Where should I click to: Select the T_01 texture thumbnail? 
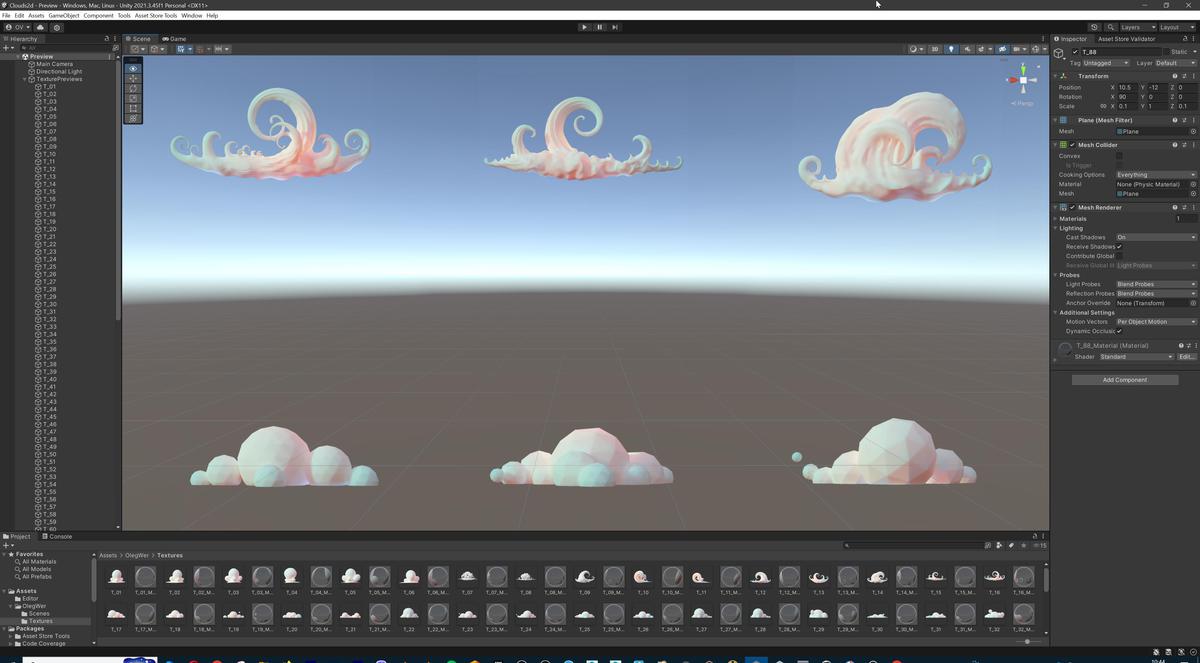[116, 576]
